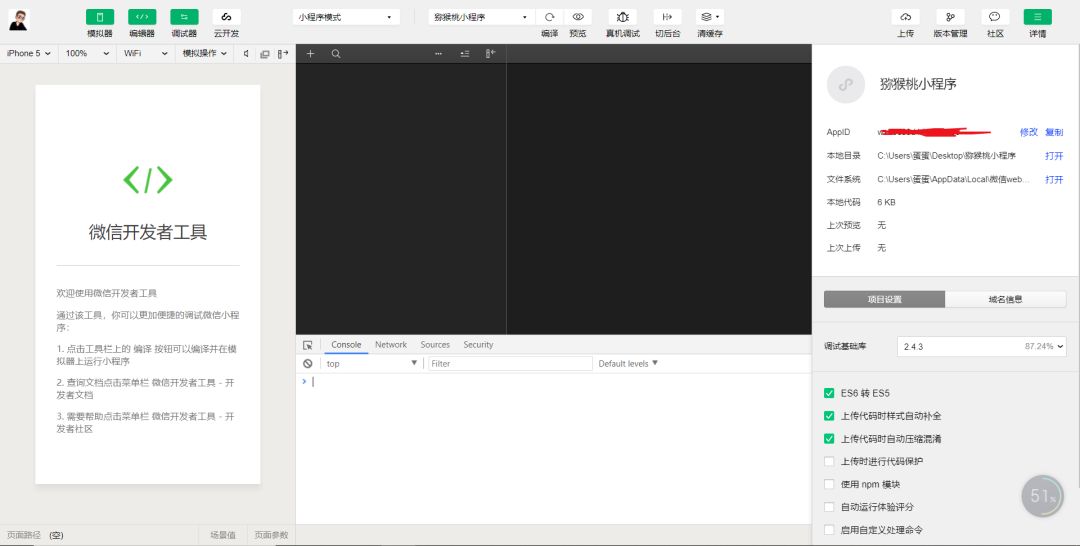Click 打开 link for 本地目录
The image size is (1080, 546).
click(1054, 156)
